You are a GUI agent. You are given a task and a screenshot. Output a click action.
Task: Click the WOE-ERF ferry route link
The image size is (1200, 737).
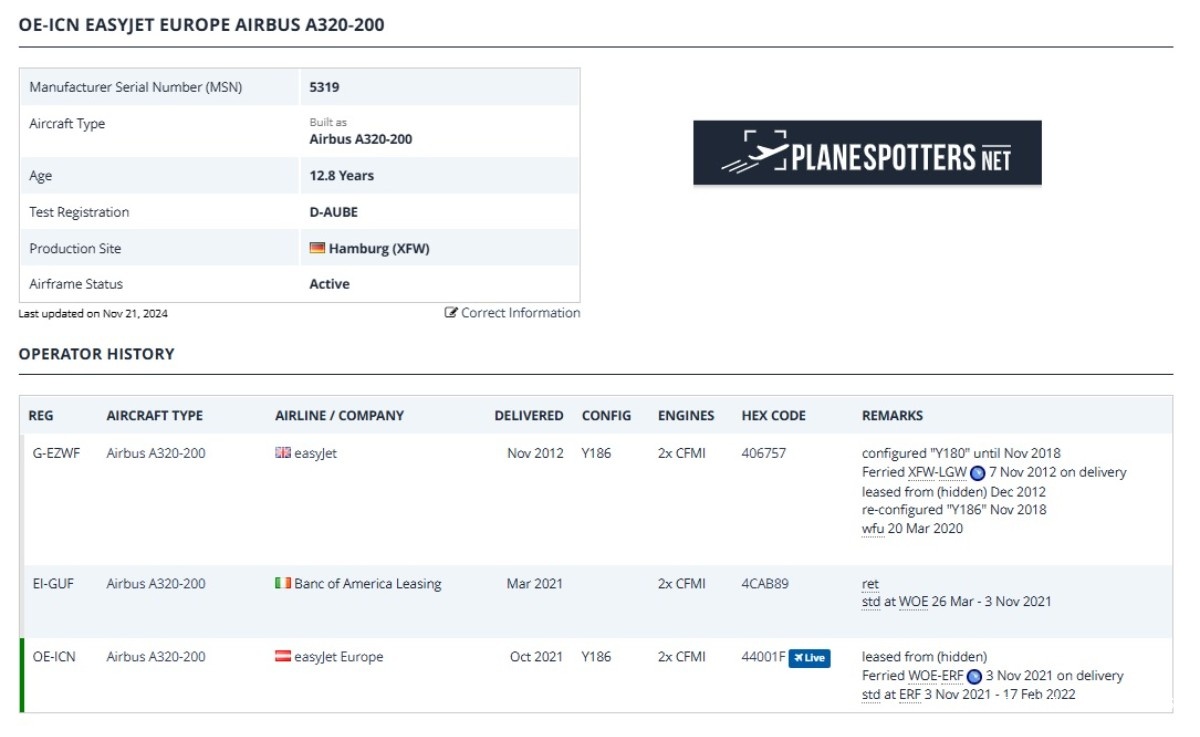(935, 676)
